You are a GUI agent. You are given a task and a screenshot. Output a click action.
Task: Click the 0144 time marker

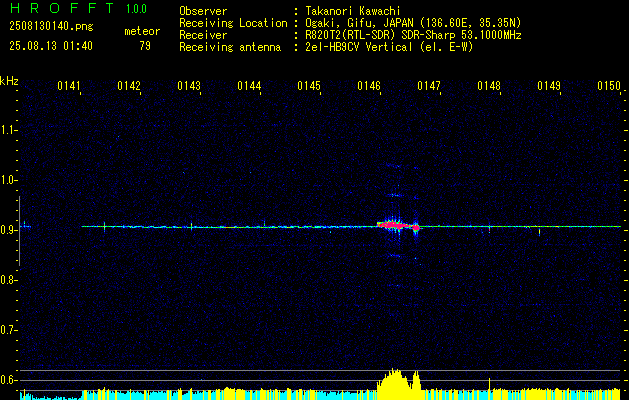point(249,86)
